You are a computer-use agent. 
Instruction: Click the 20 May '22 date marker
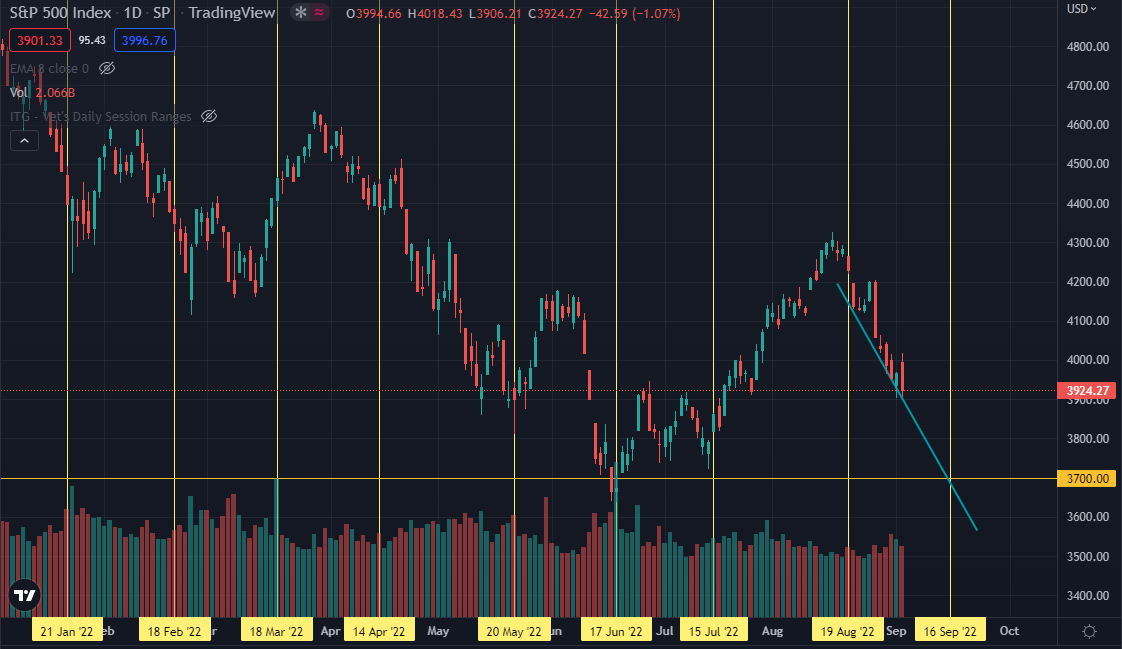coord(514,631)
